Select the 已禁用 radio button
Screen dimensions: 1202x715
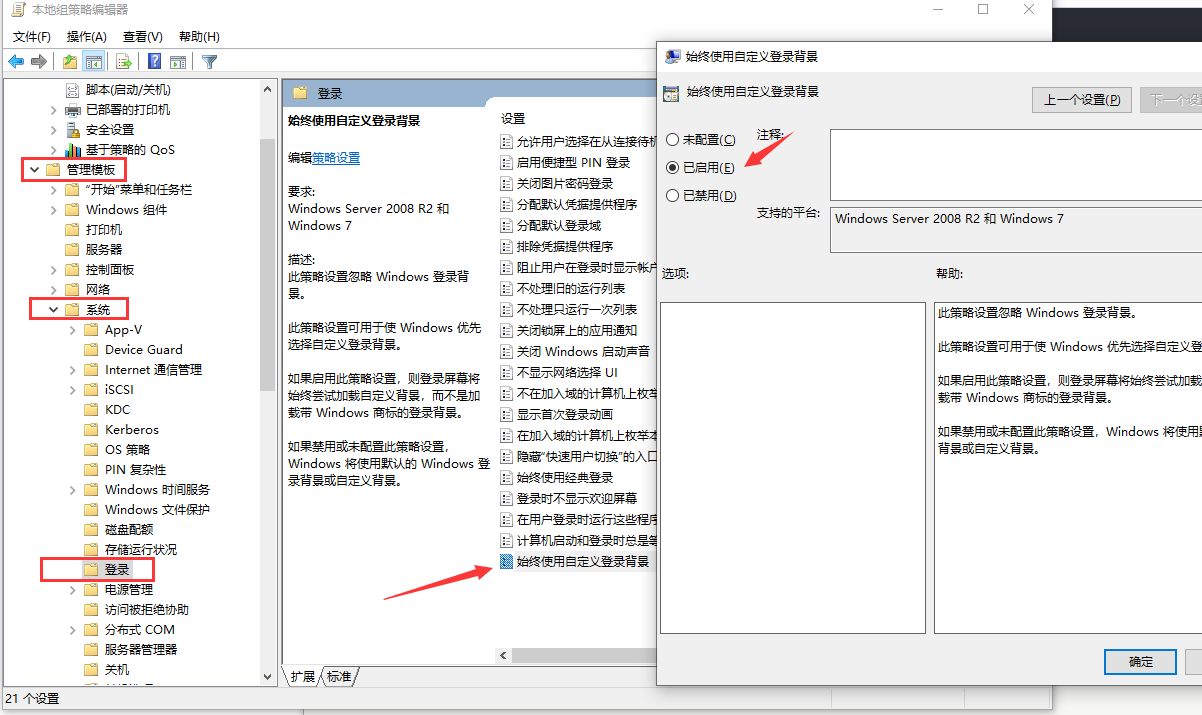click(673, 196)
